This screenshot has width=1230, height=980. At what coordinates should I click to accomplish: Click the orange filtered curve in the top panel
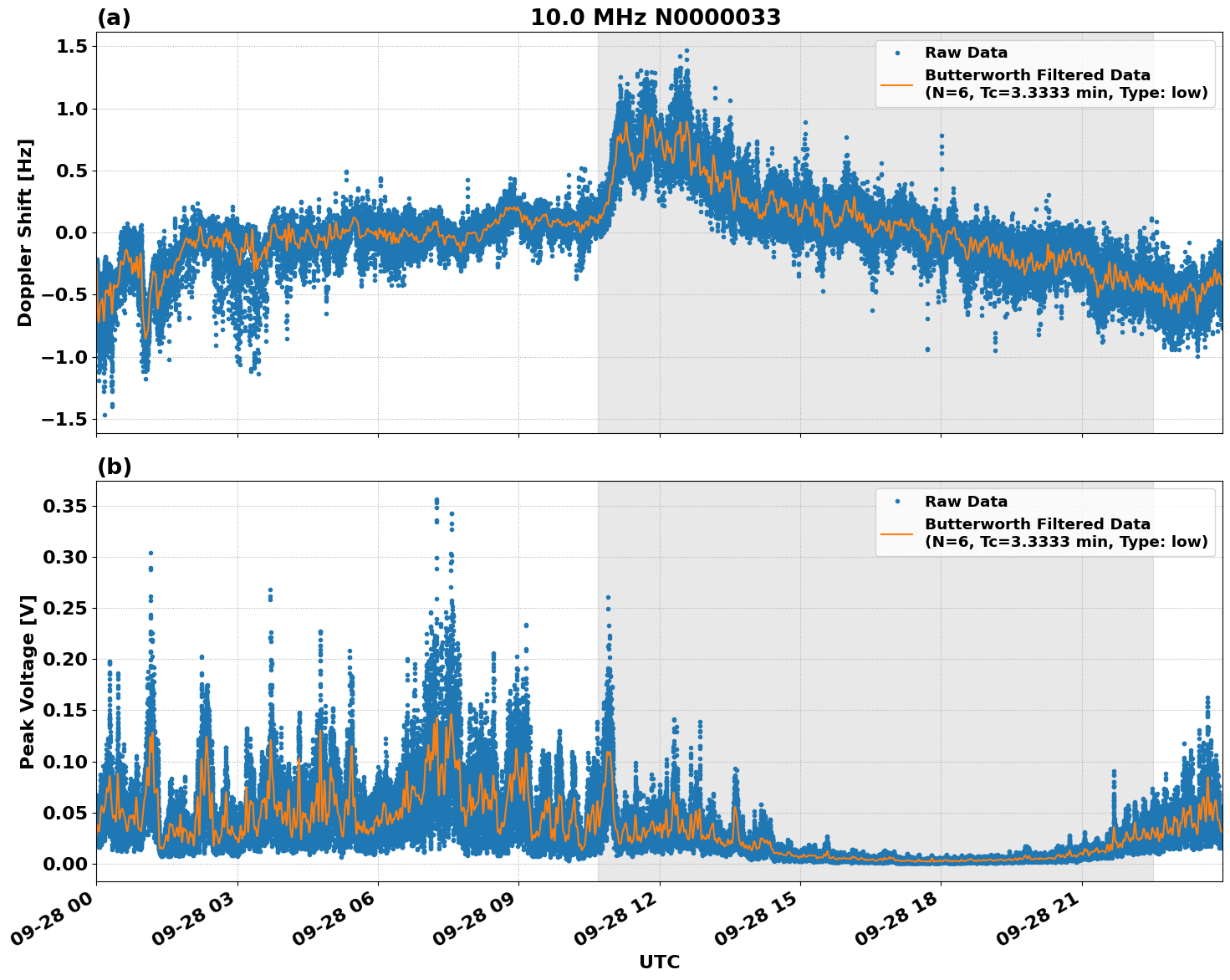pos(644,121)
